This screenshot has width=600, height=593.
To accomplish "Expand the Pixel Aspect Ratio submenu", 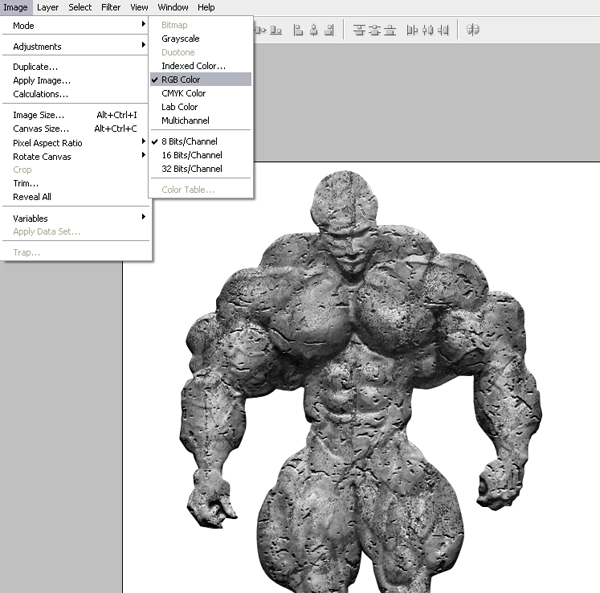I will coord(76,143).
